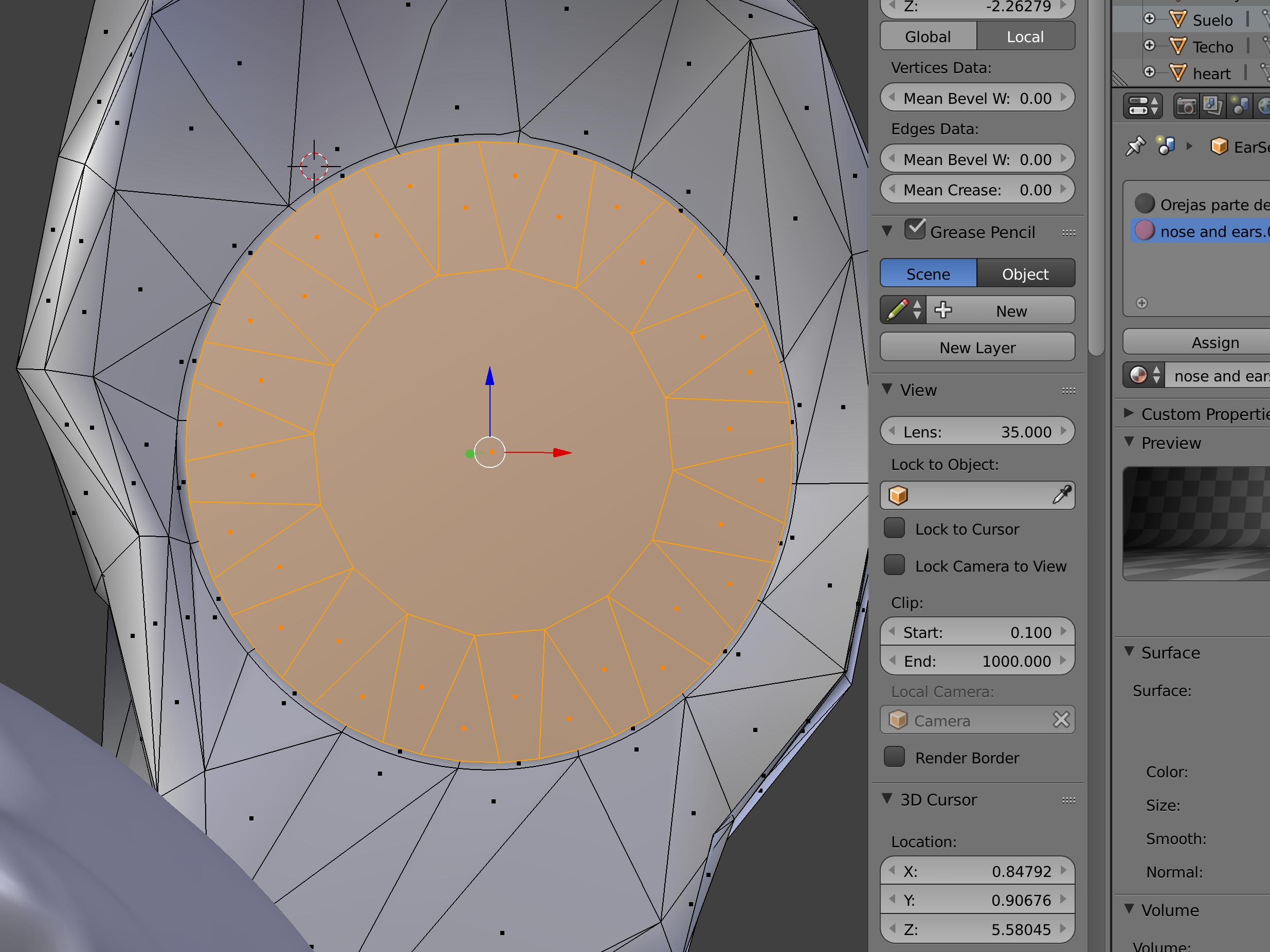Viewport: 1270px width, 952px height.
Task: Enable the Render Border checkbox
Action: [x=894, y=757]
